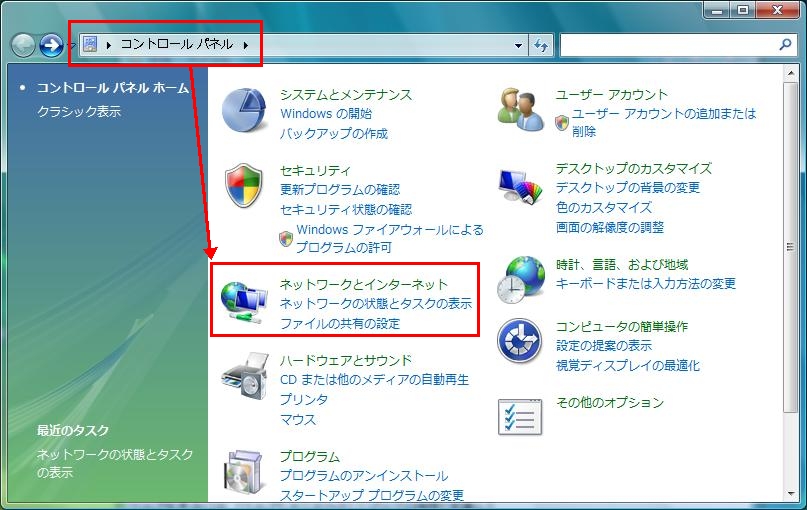Click the User Accounts people icon
Image resolution: width=807 pixels, height=510 pixels.
point(520,109)
